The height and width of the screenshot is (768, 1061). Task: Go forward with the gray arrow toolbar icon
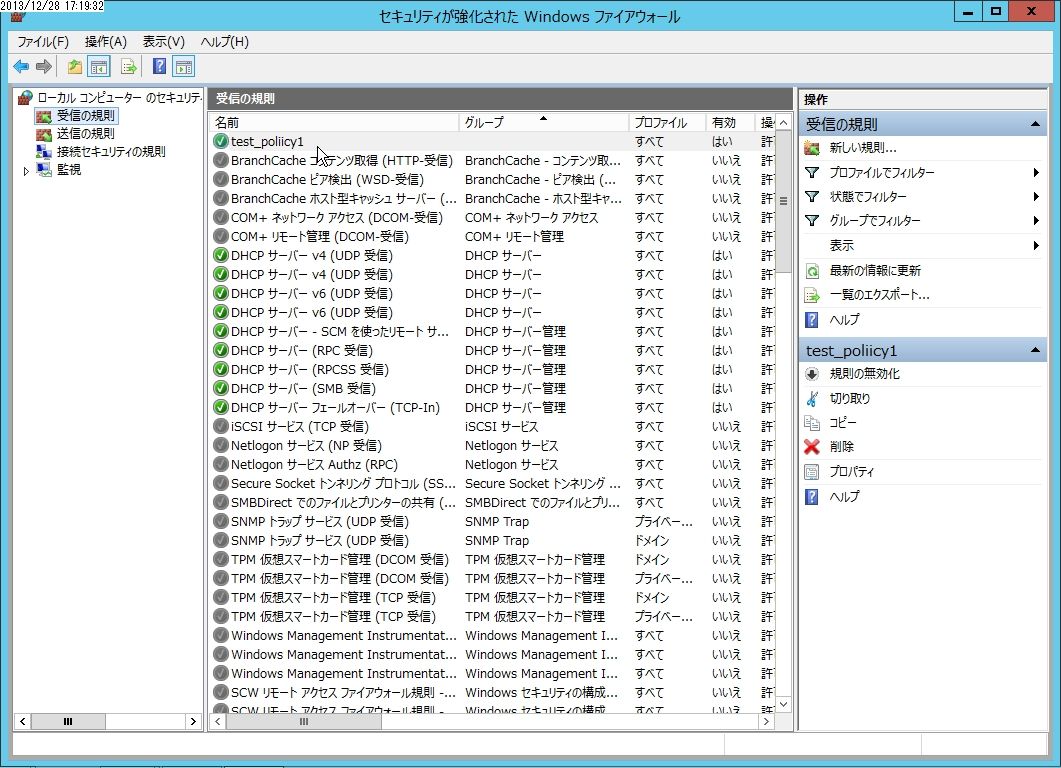click(x=44, y=66)
